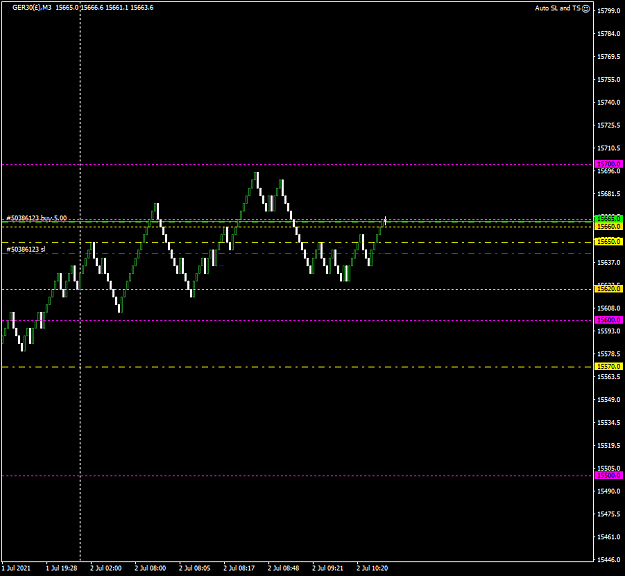Image resolution: width=625 pixels, height=576 pixels.
Task: Click the 15725.5 value on price scale
Action: tap(608, 126)
